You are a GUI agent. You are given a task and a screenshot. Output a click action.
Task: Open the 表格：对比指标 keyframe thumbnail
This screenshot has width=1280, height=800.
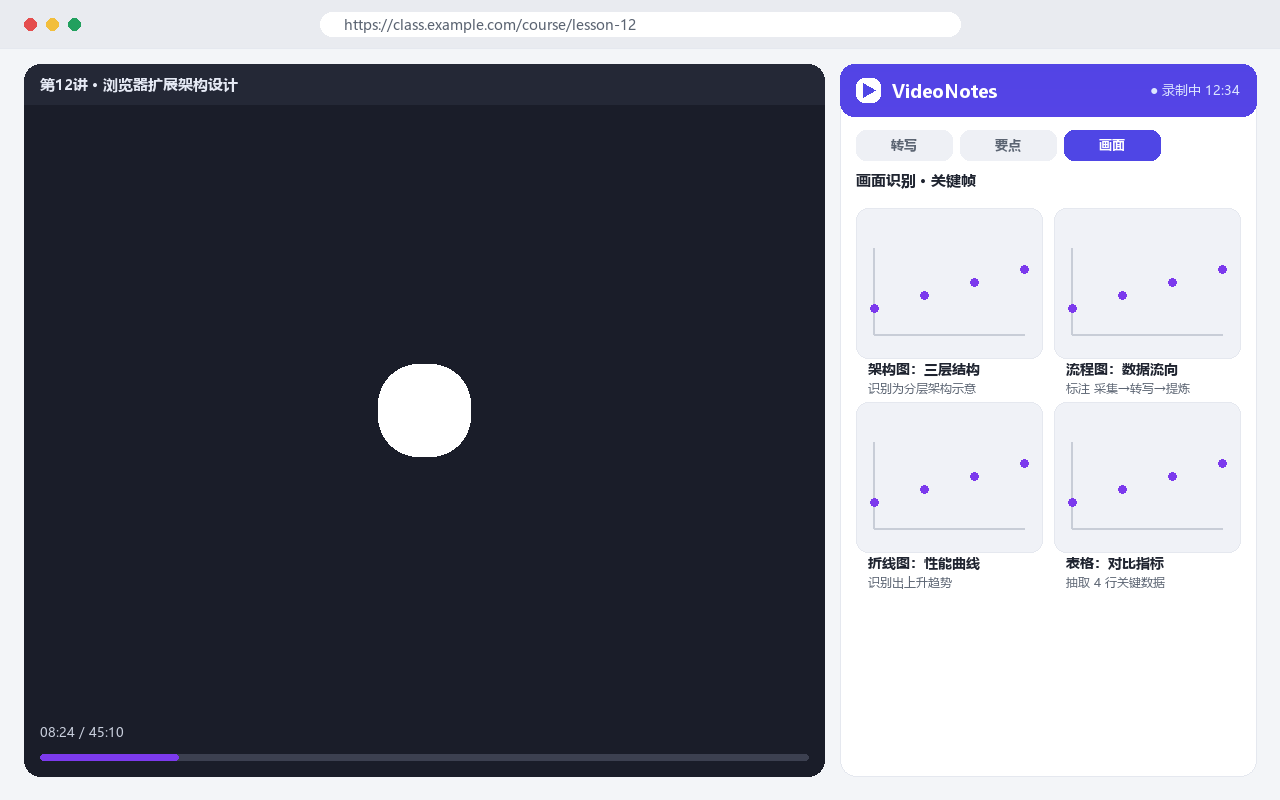tap(1147, 477)
